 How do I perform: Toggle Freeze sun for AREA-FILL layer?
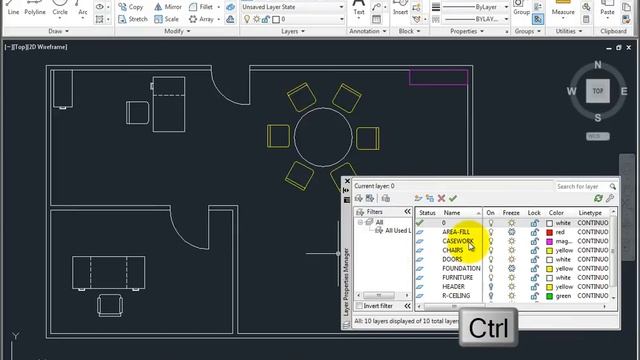[x=511, y=232]
